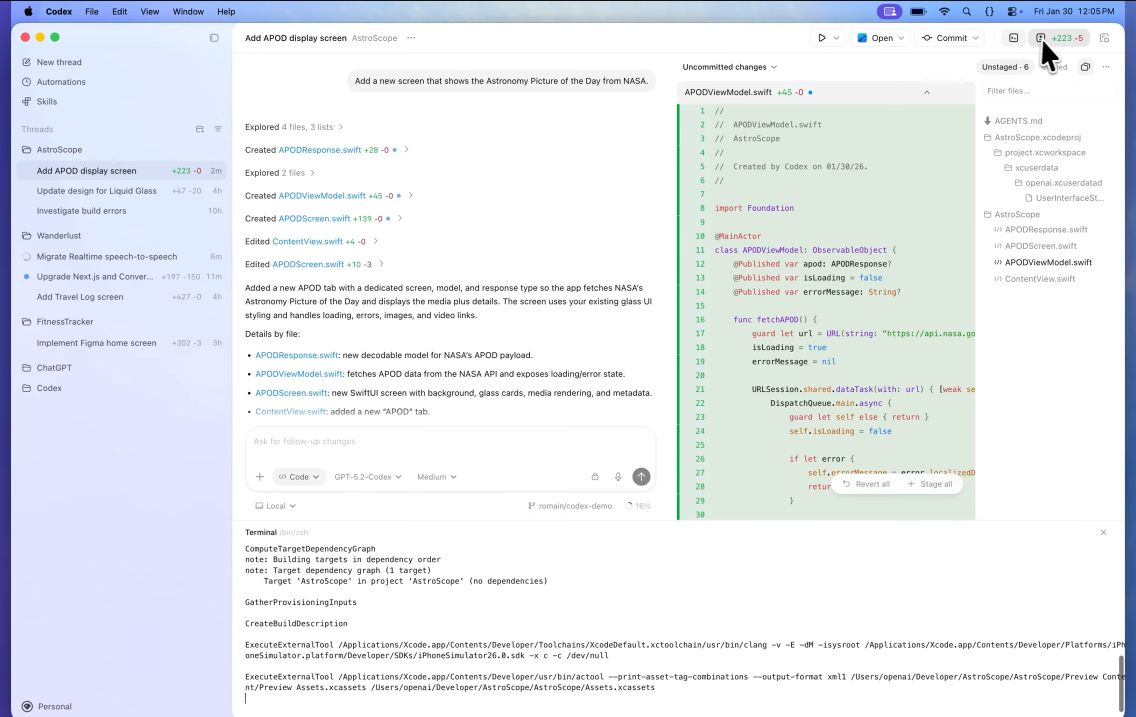The height and width of the screenshot is (717, 1136).
Task: Click the 16% context usage indicator
Action: pyautogui.click(x=637, y=506)
